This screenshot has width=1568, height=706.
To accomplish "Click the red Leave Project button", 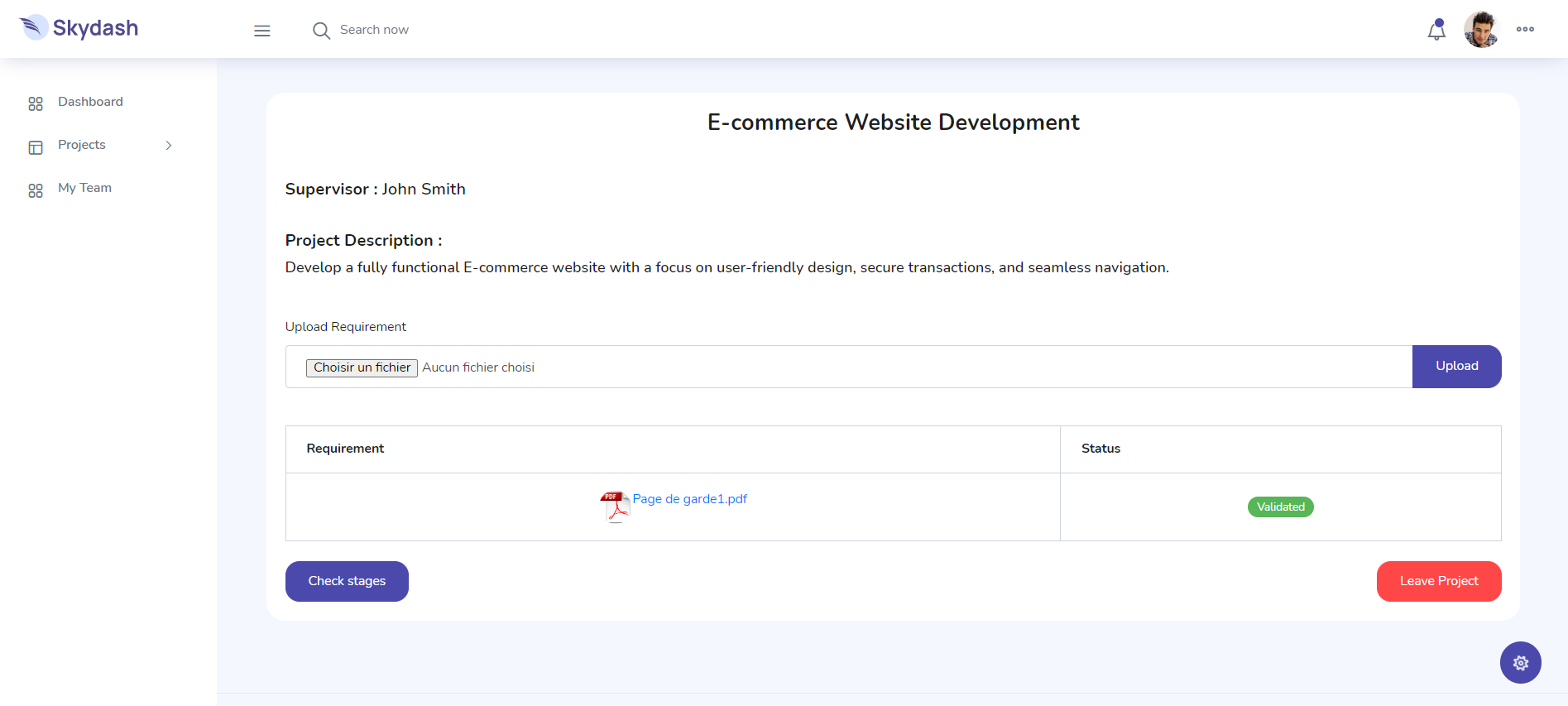I will (x=1438, y=581).
